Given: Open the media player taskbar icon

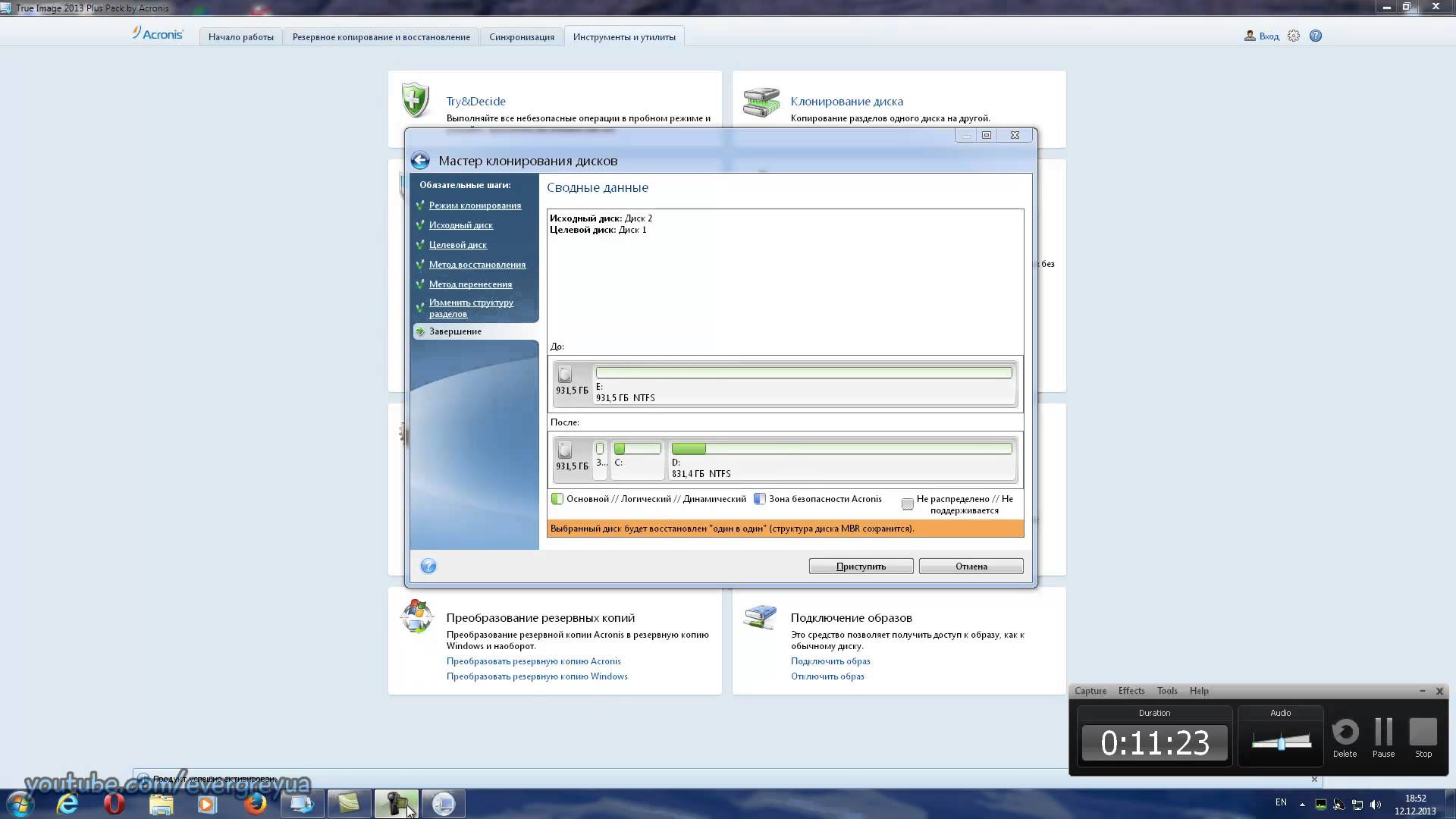Looking at the screenshot, I should coord(207,804).
